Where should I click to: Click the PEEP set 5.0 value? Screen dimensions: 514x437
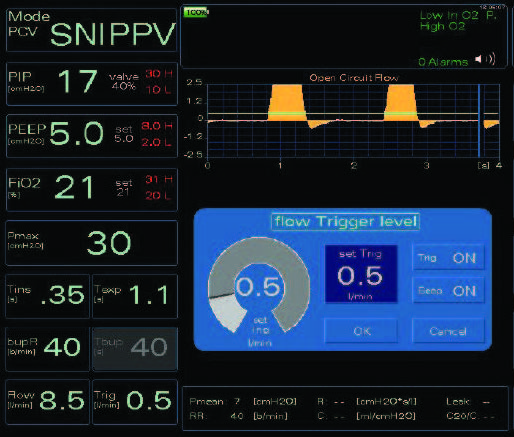point(124,134)
